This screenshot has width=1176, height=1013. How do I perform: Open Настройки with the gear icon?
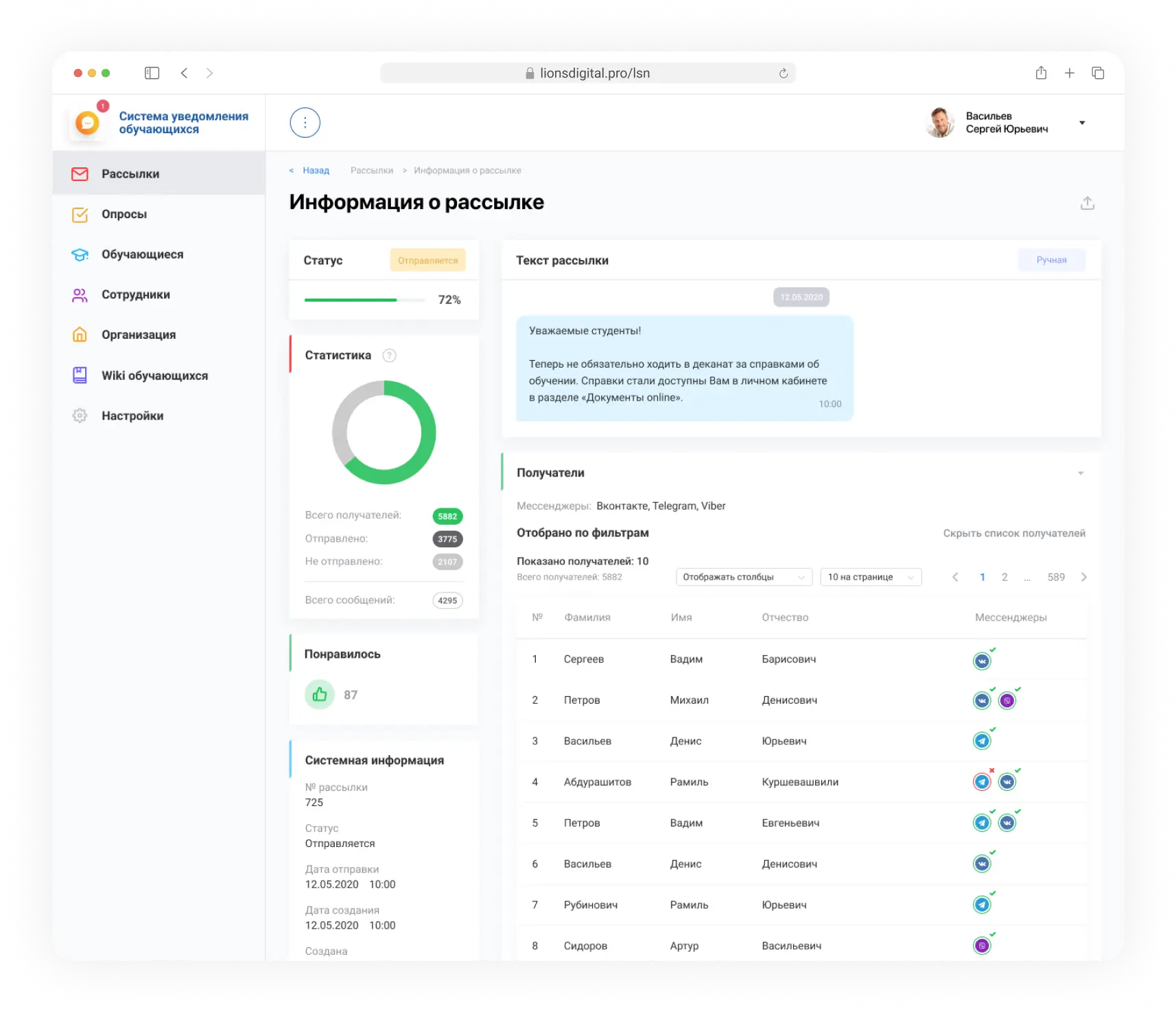pos(80,416)
